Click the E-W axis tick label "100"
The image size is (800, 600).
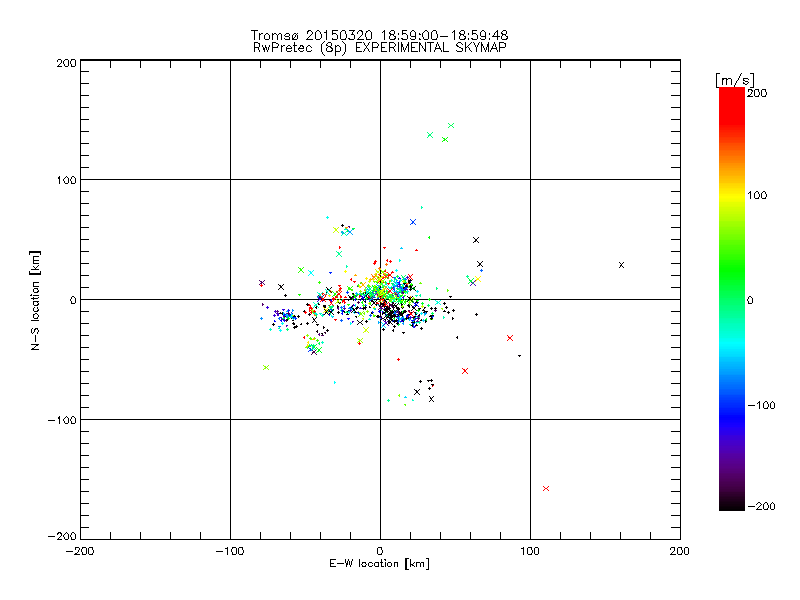pos(530,552)
